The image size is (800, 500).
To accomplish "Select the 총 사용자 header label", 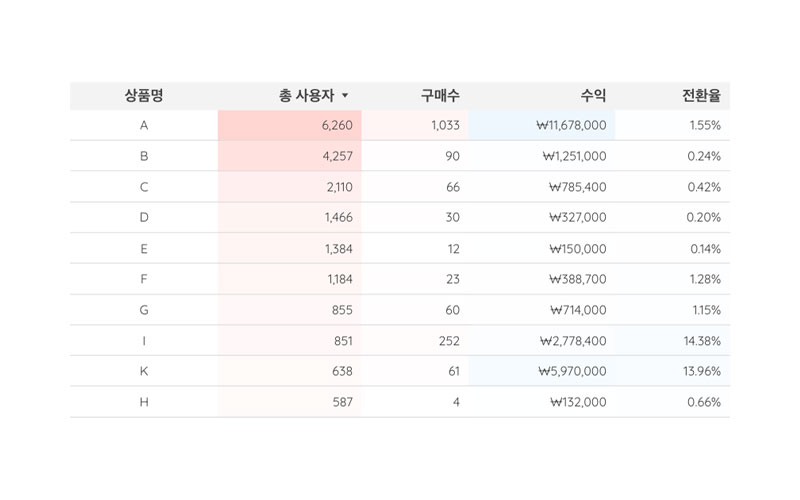I will click(306, 96).
